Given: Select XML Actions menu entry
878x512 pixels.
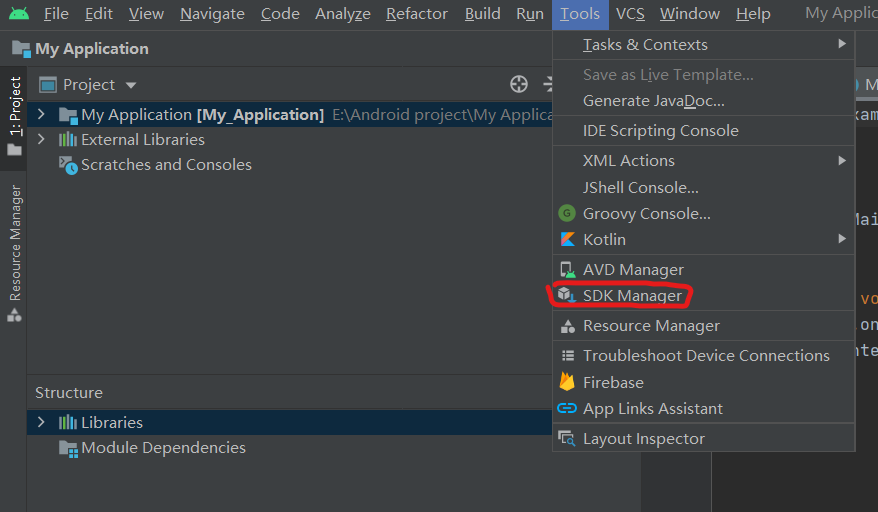Looking at the screenshot, I should tap(704, 161).
